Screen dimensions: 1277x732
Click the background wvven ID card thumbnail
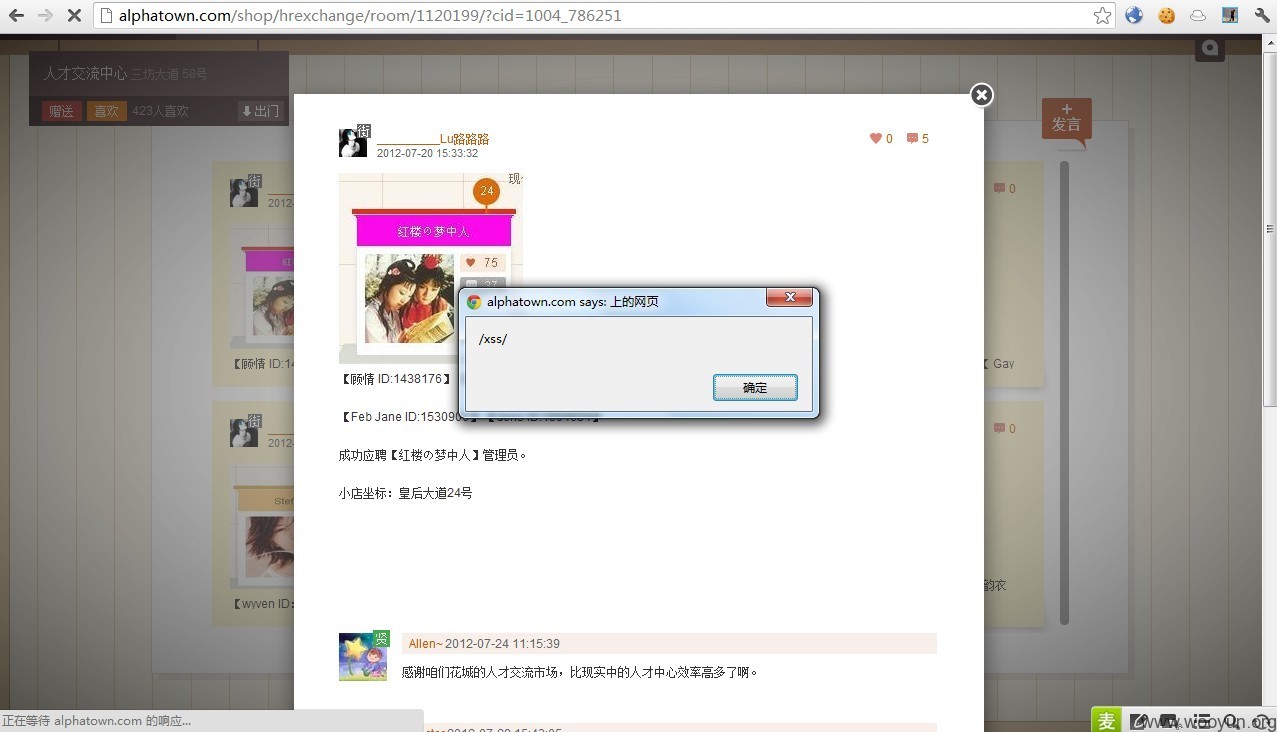click(262, 528)
